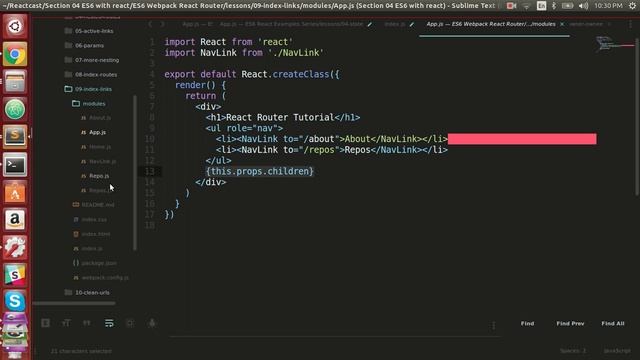
Task: Expand the 08-index-routes folder
Action: (x=91, y=75)
